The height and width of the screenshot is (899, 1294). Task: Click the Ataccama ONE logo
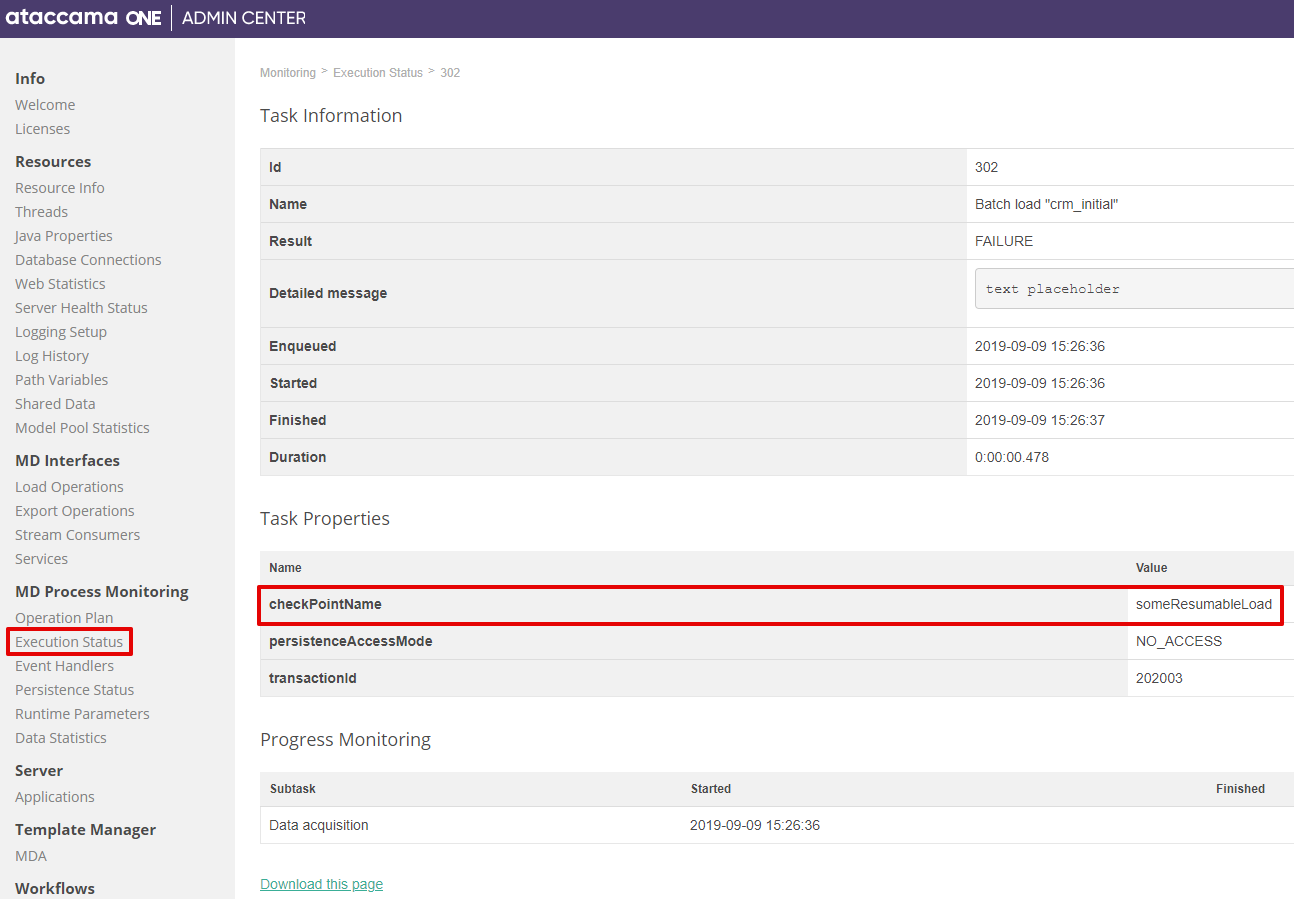[x=83, y=18]
